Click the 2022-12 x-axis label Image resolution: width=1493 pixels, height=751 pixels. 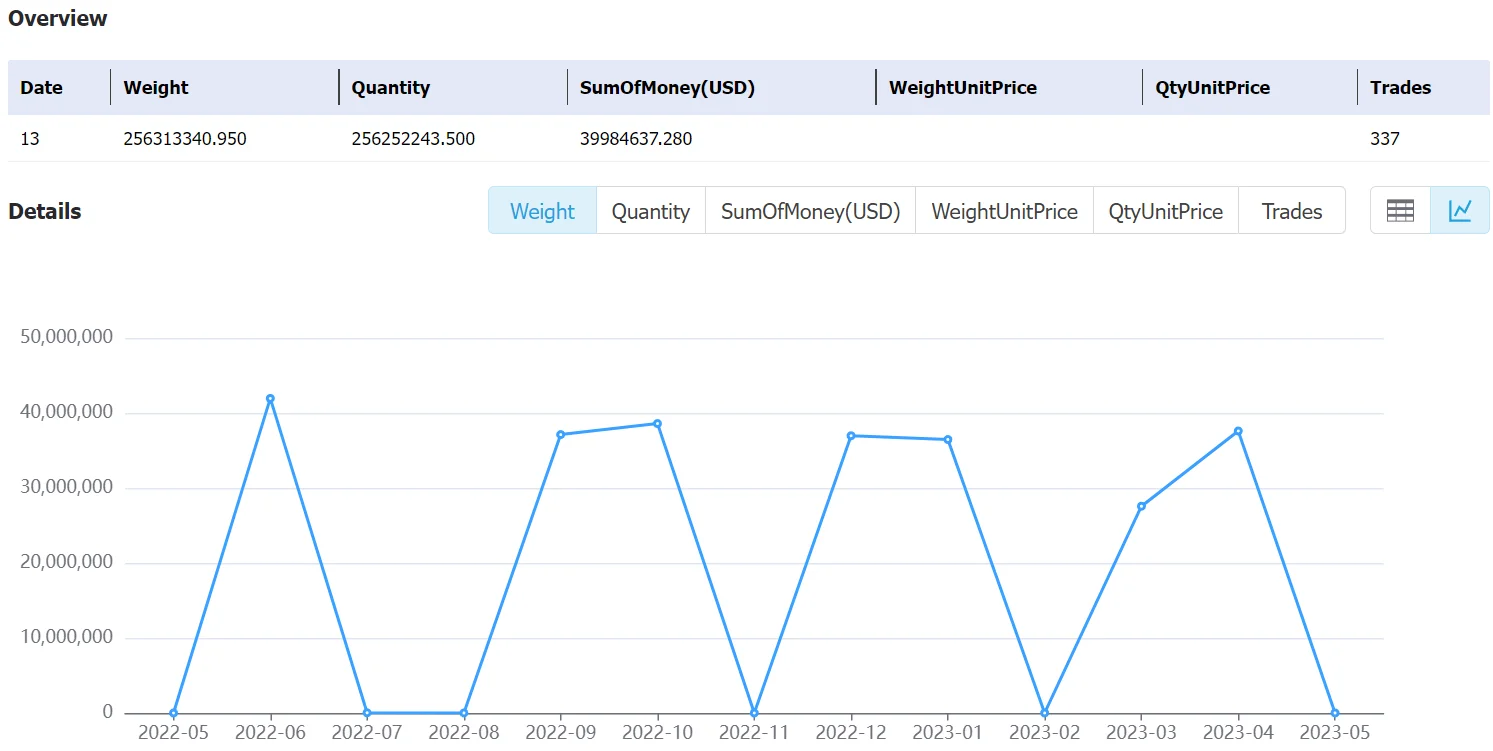tap(851, 733)
